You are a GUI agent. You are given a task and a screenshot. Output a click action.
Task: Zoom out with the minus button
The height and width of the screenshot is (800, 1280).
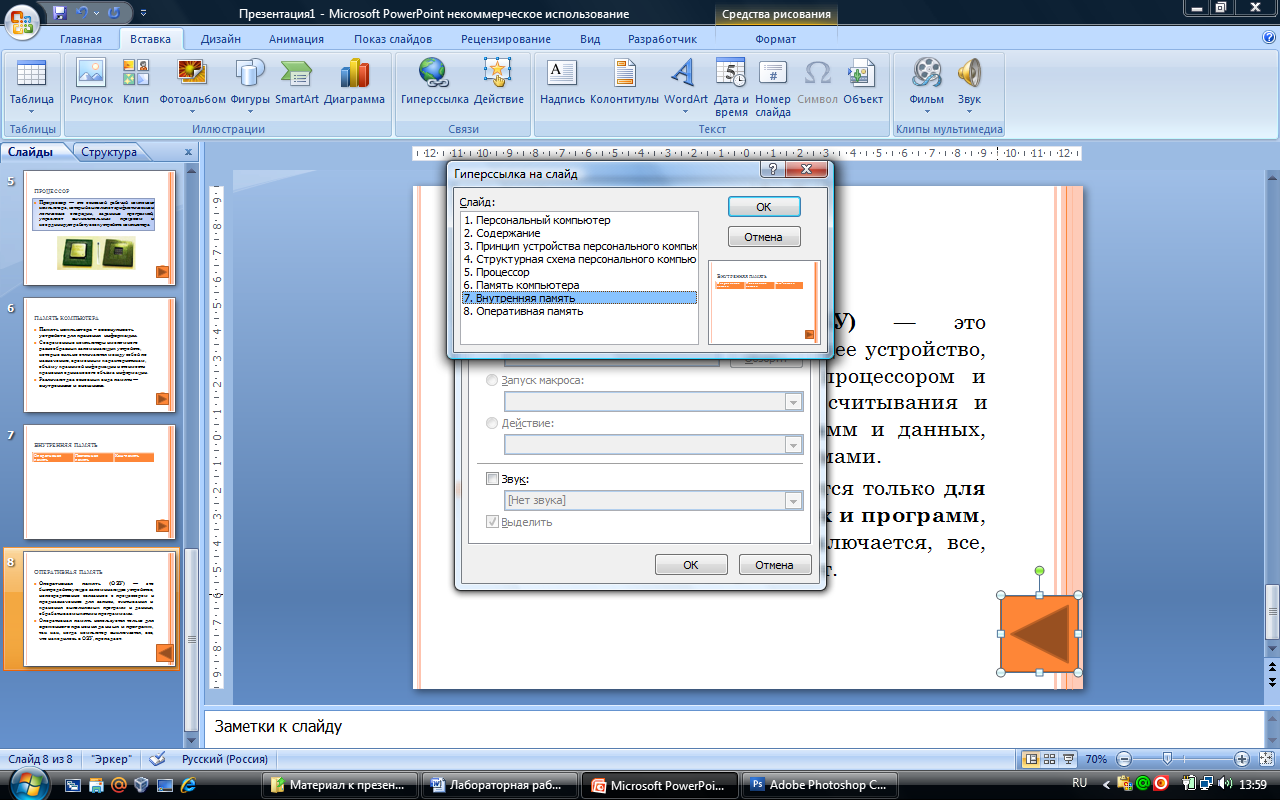(x=1123, y=759)
